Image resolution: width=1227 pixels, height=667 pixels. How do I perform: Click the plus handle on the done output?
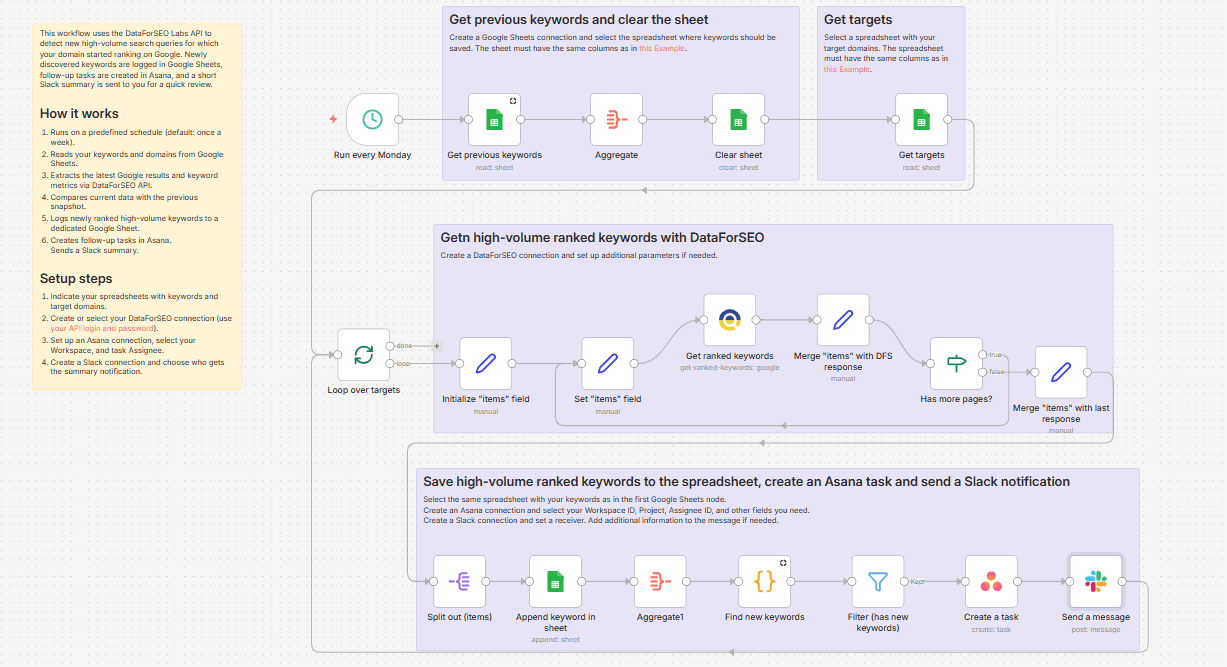pos(434,345)
